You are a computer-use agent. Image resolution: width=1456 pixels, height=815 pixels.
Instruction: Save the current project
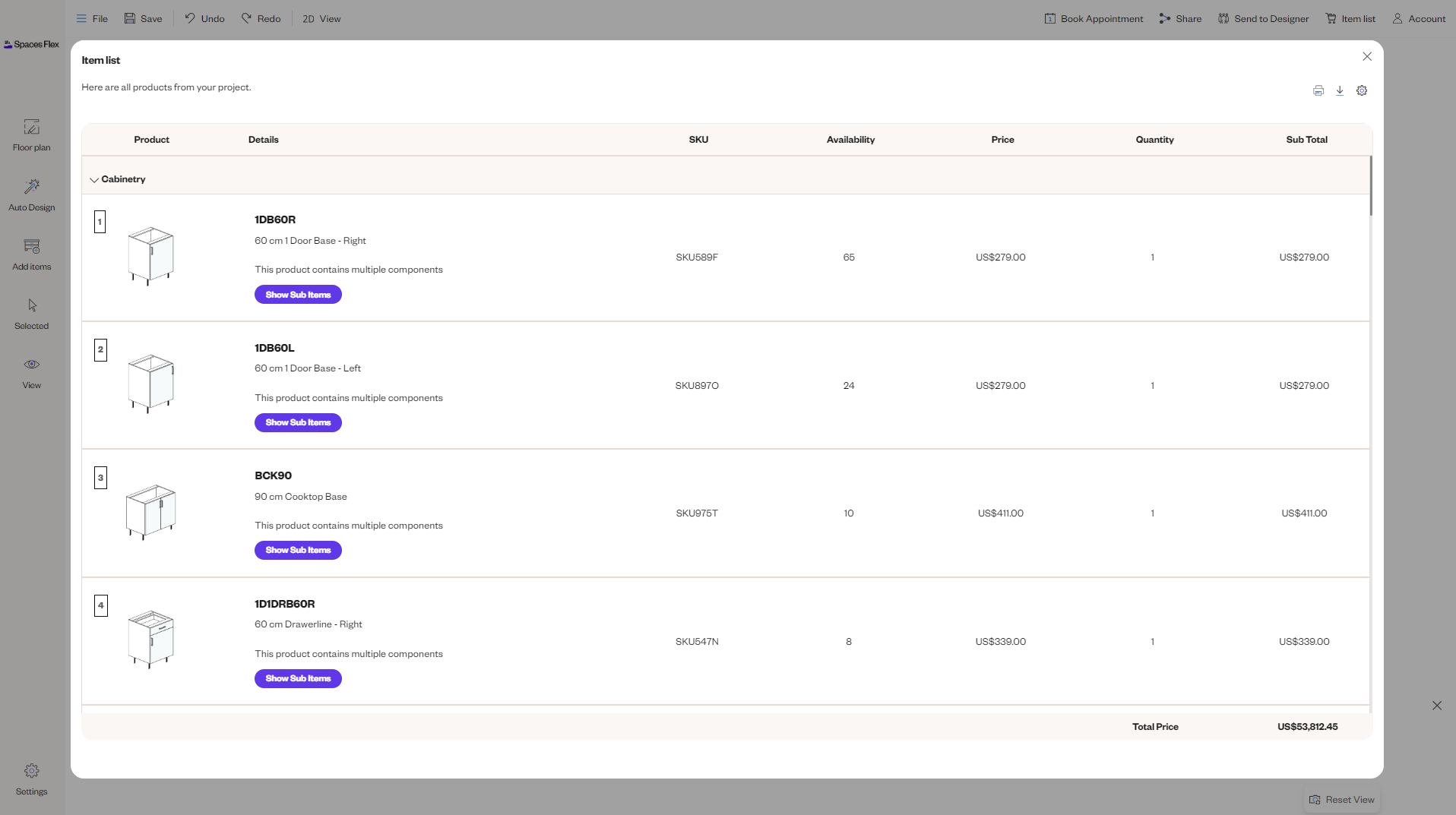click(x=142, y=18)
